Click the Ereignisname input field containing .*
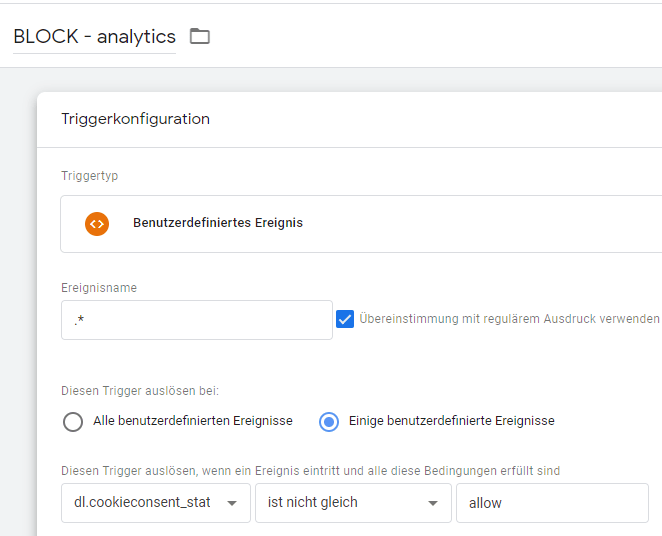This screenshot has width=662, height=536. [x=197, y=320]
